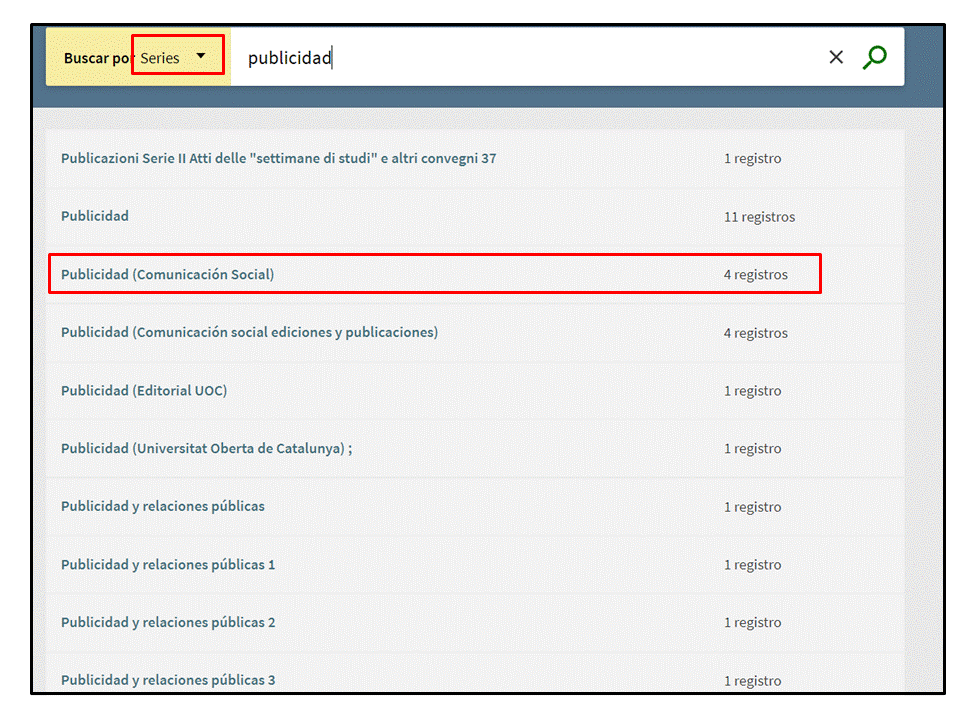Open Publicidad y relaciones públicas 1
960x720 pixels.
[168, 564]
